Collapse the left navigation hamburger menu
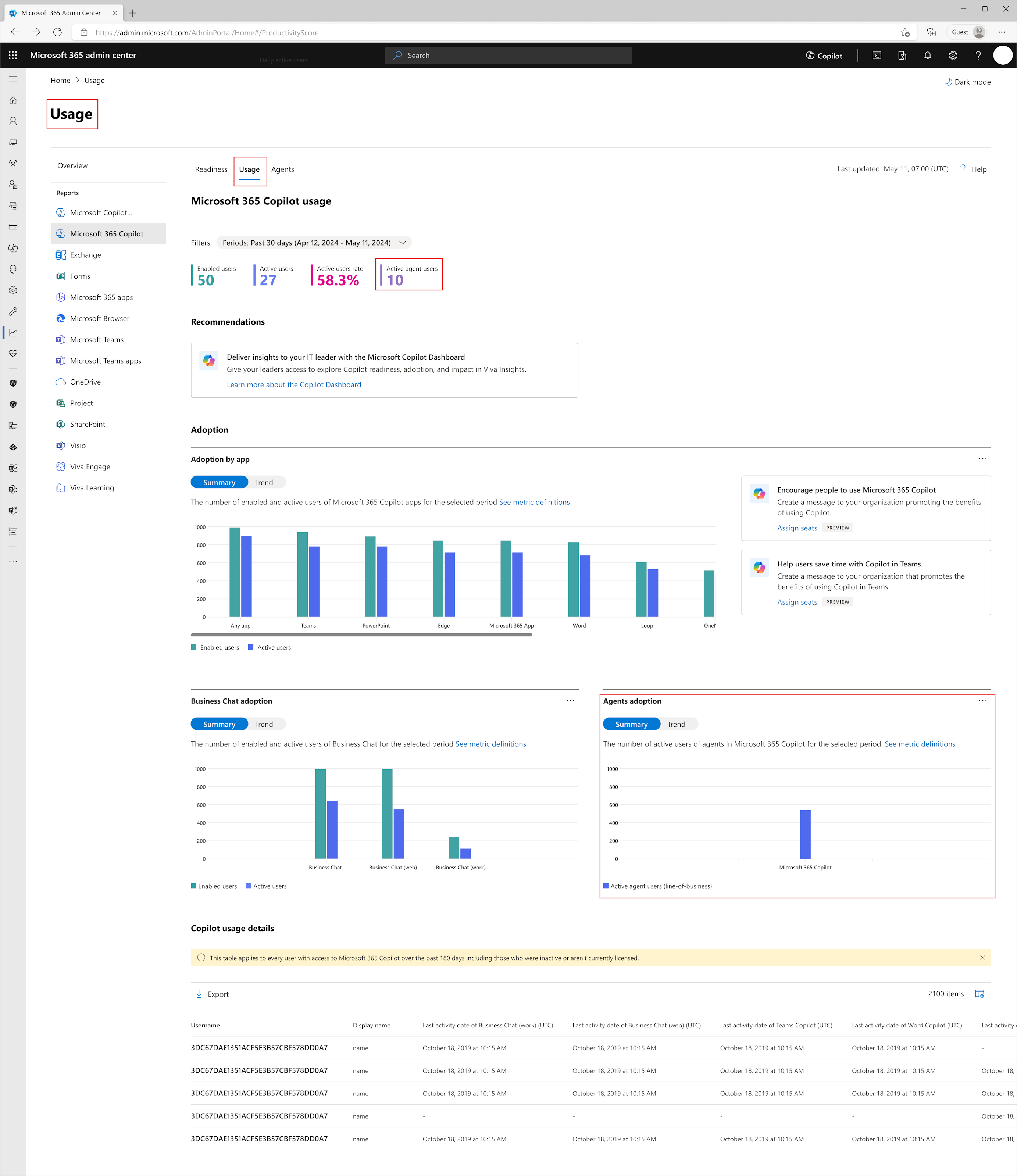The image size is (1017, 1176). [13, 79]
